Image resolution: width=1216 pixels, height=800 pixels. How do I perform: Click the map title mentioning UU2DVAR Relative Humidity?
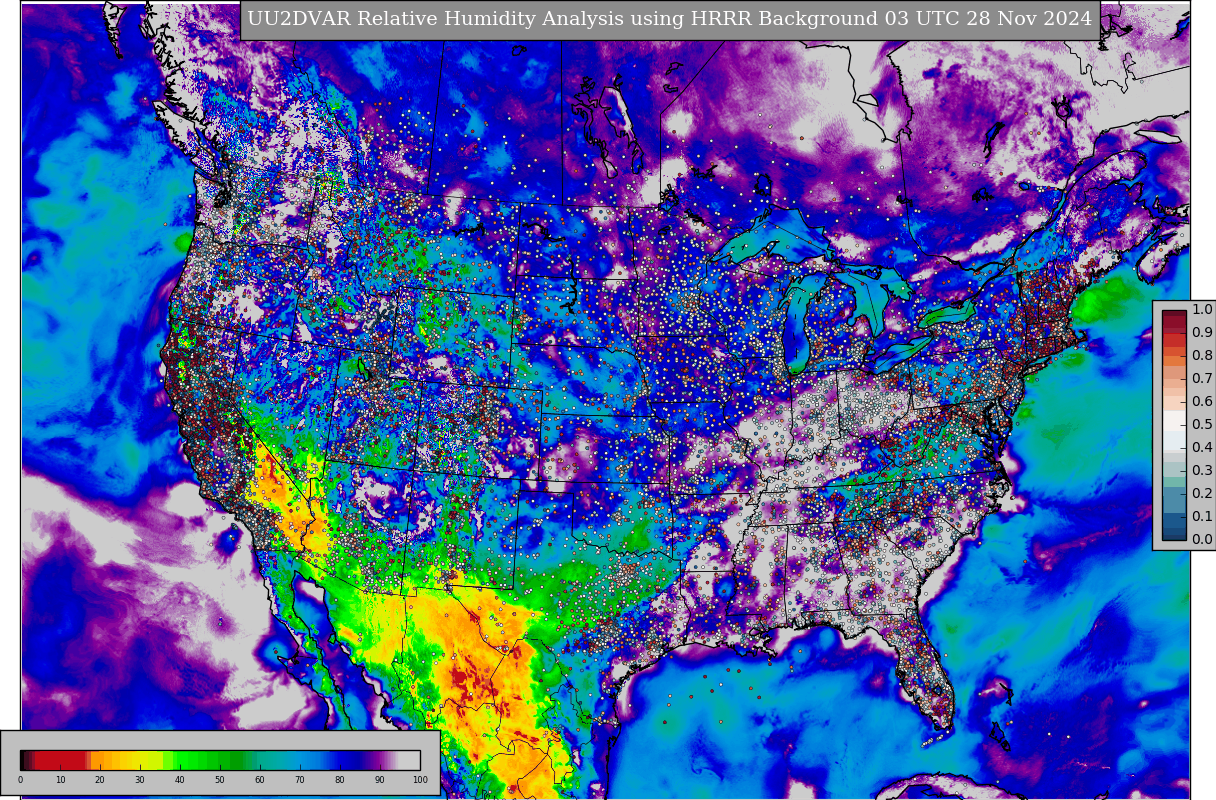[x=670, y=19]
